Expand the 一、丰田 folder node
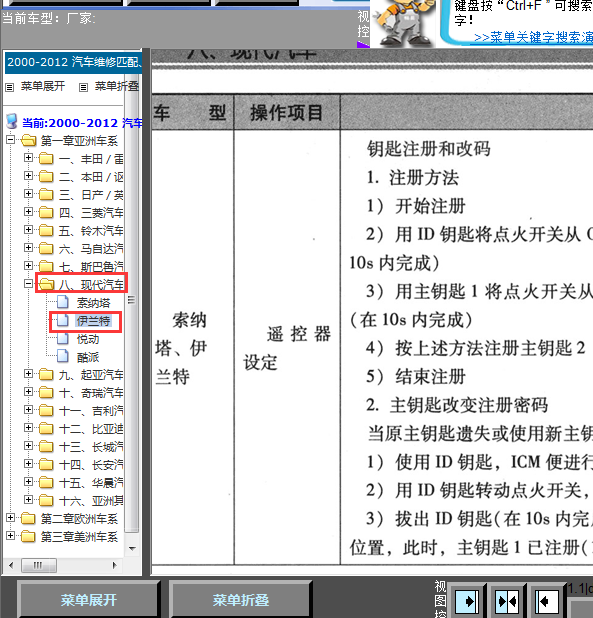The width and height of the screenshot is (593, 618). [28, 158]
